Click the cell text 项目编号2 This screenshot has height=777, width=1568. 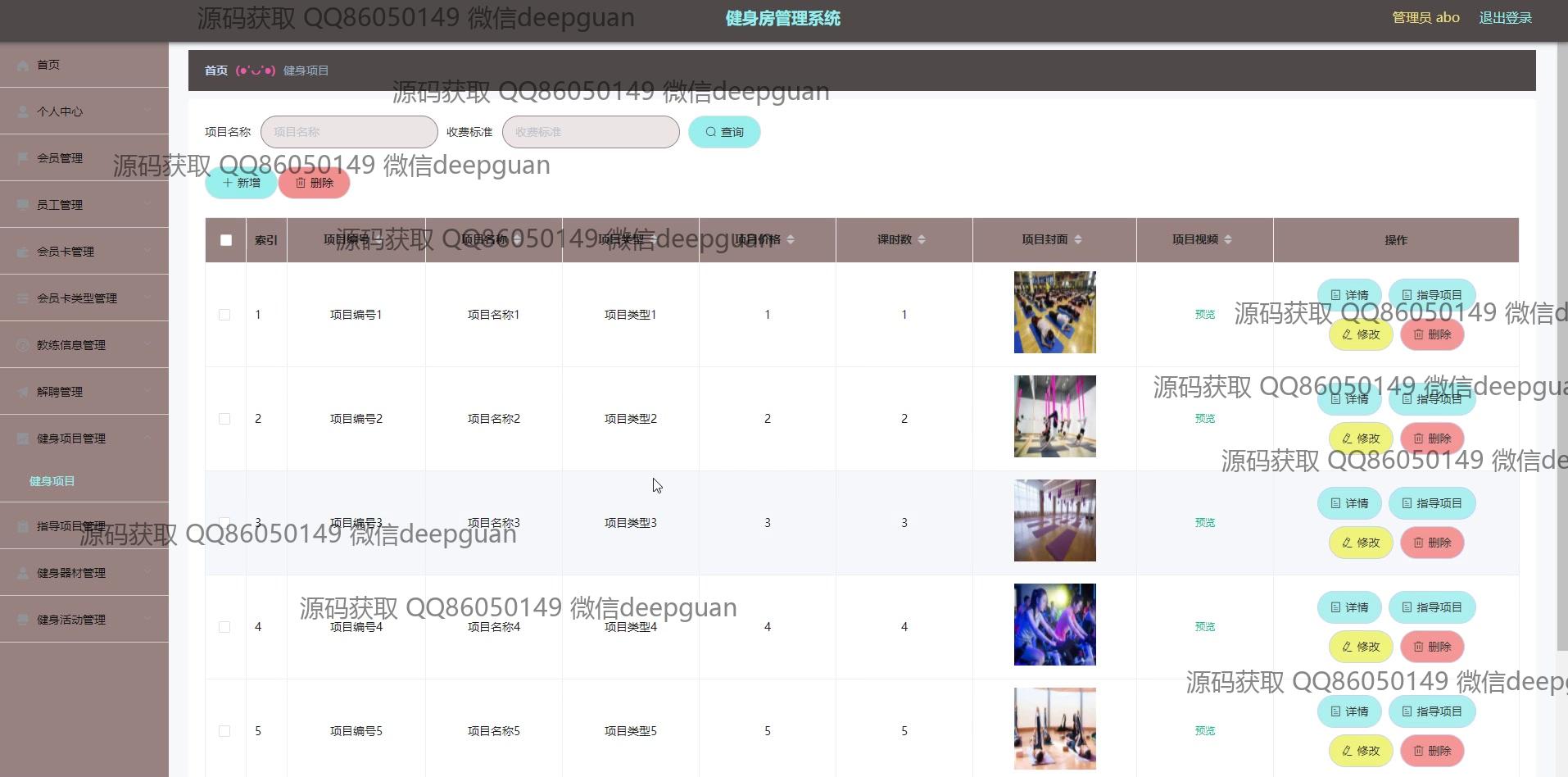(x=356, y=419)
